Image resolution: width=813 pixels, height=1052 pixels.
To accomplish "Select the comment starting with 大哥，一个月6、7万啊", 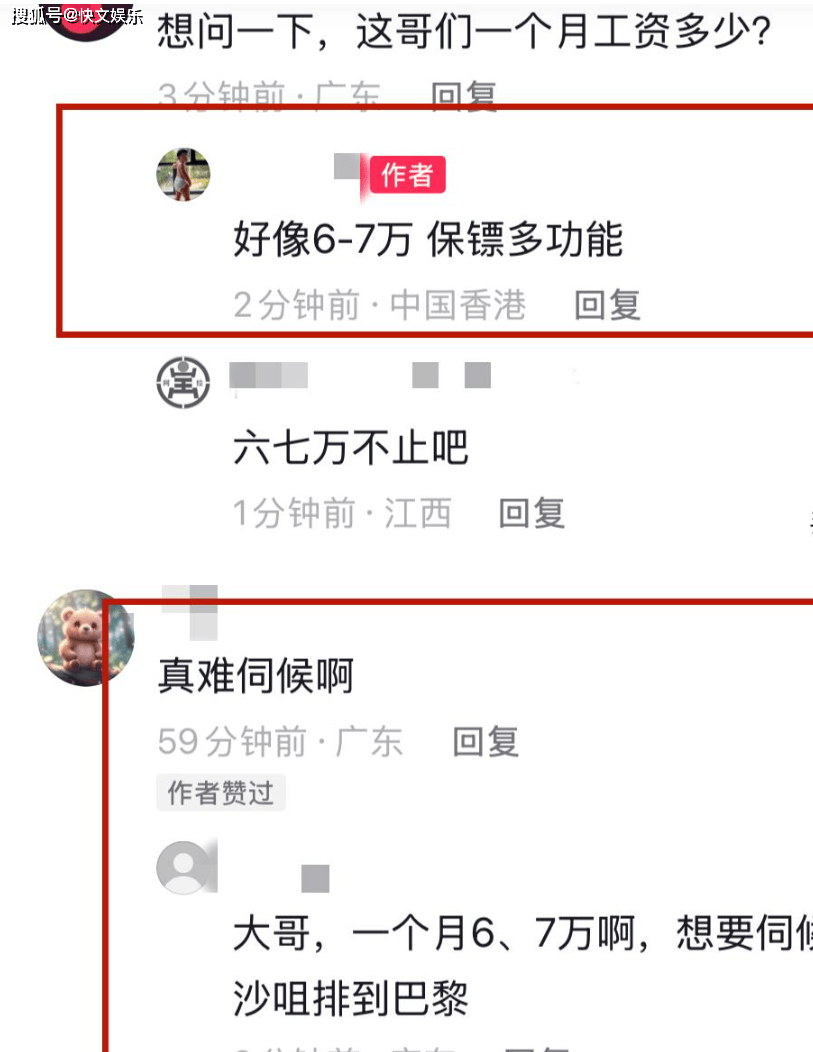I will [x=523, y=965].
